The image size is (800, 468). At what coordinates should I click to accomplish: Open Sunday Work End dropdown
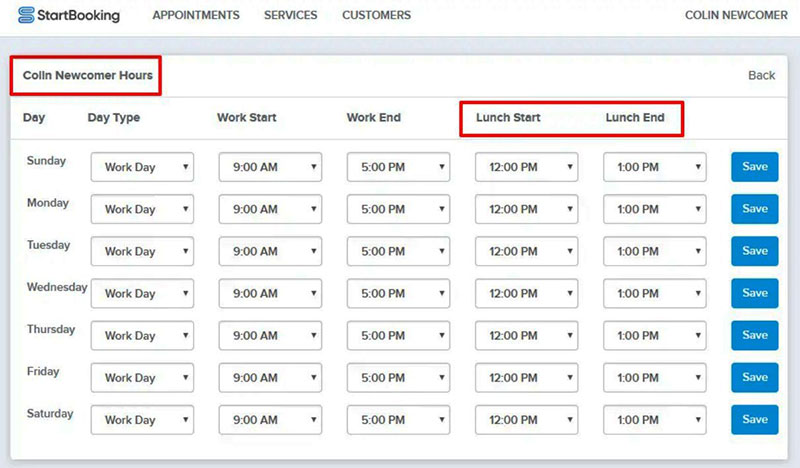click(398, 167)
